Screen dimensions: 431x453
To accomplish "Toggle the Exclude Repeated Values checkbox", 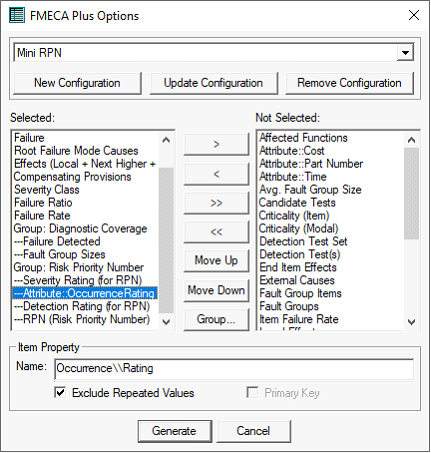I will pyautogui.click(x=60, y=393).
